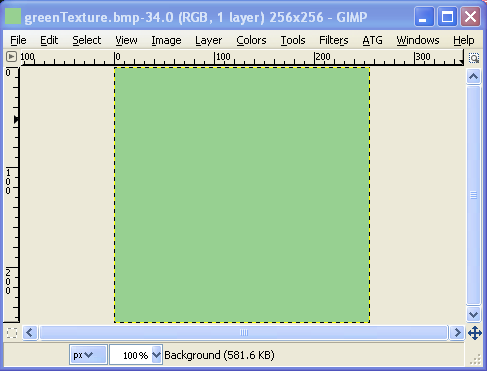Click the vertical scrollbar down arrow
The width and height of the screenshot is (487, 371).
pos(474,314)
